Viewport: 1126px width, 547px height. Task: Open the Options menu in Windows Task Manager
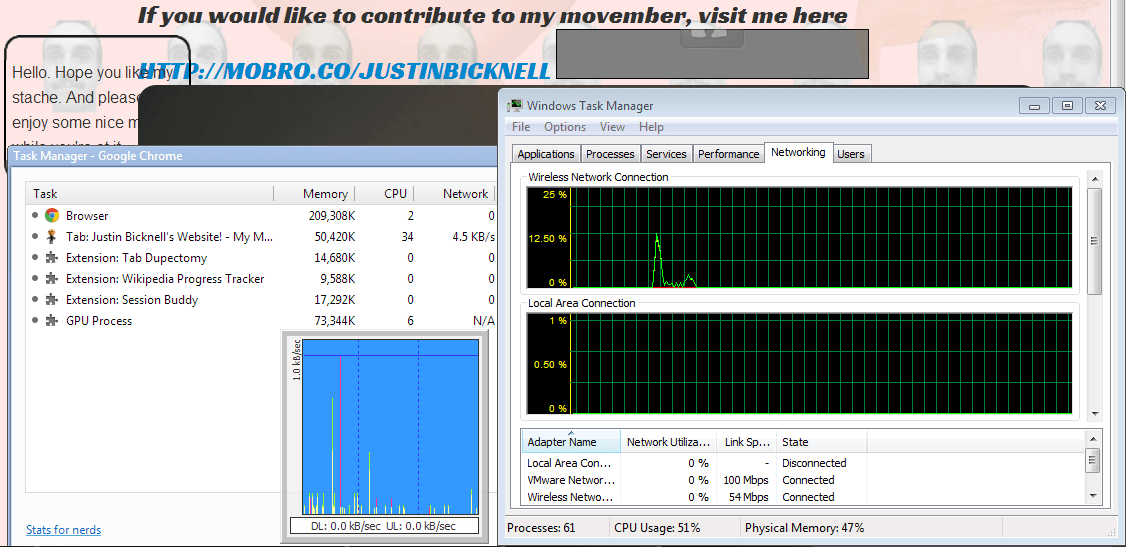[564, 127]
